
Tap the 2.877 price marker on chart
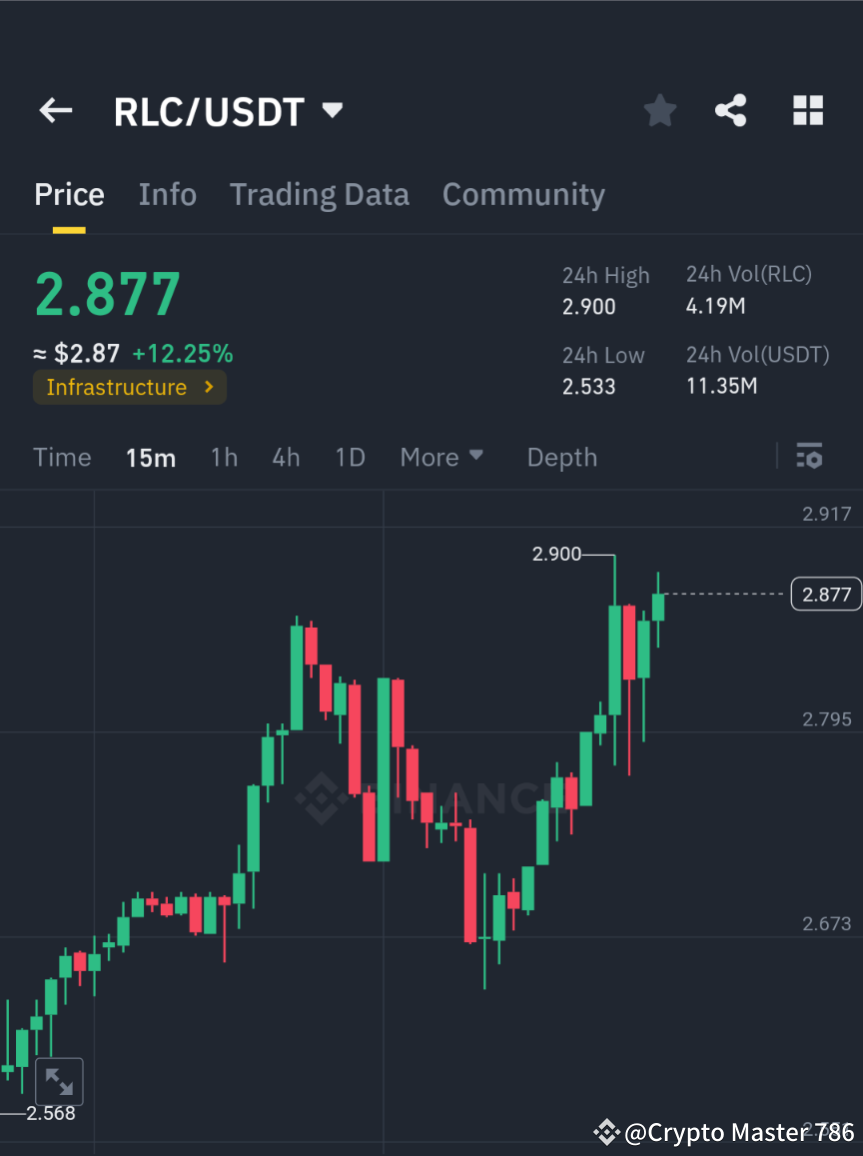[826, 593]
